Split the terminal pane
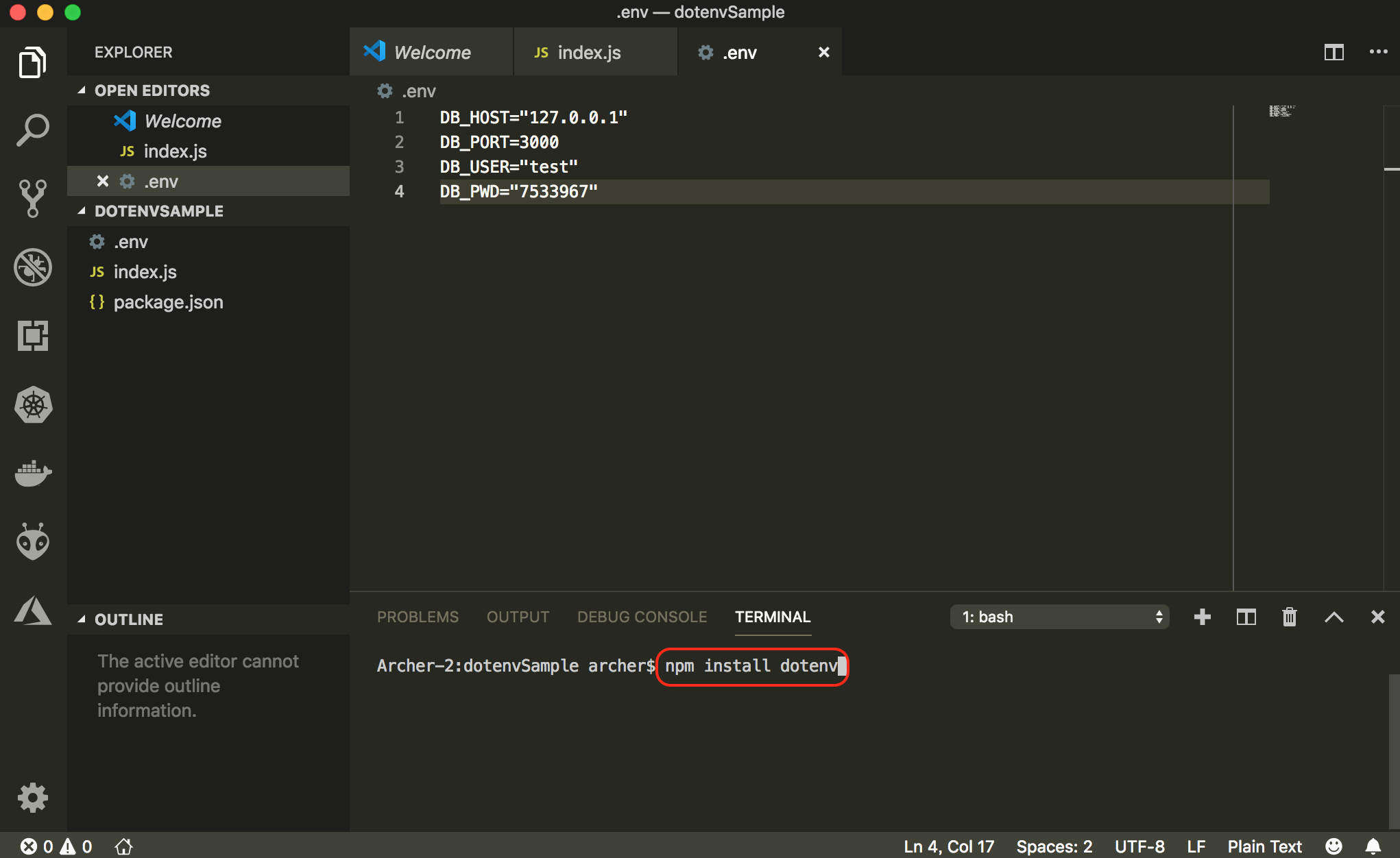 tap(1246, 617)
